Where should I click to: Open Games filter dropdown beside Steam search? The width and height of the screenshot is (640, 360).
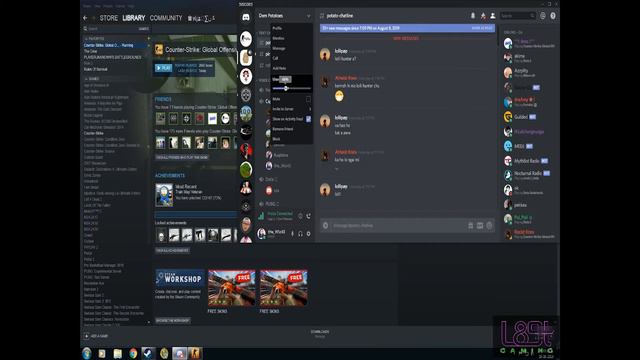[143, 29]
